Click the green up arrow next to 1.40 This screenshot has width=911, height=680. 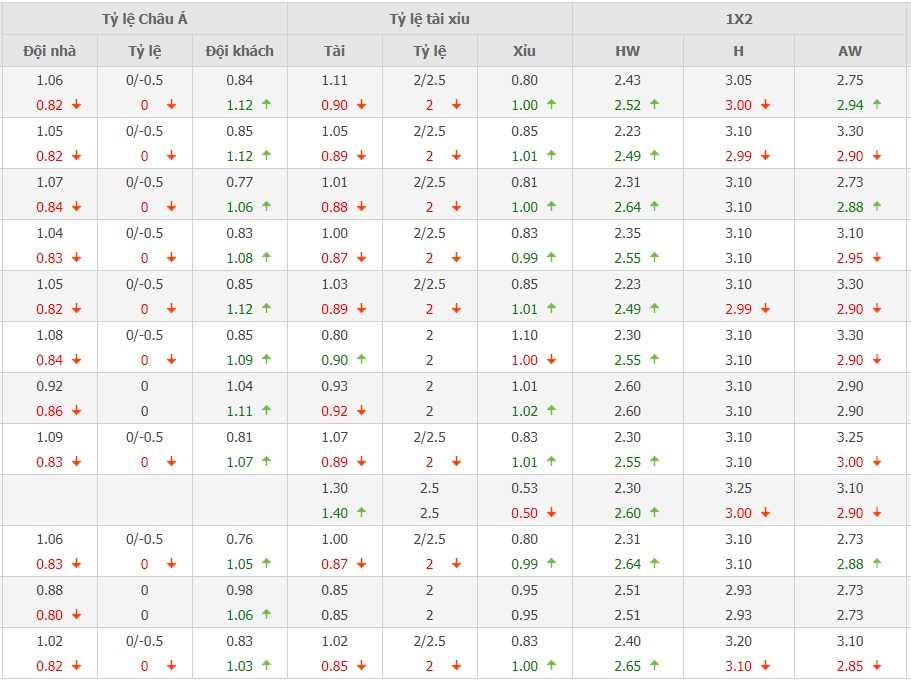[x=361, y=513]
